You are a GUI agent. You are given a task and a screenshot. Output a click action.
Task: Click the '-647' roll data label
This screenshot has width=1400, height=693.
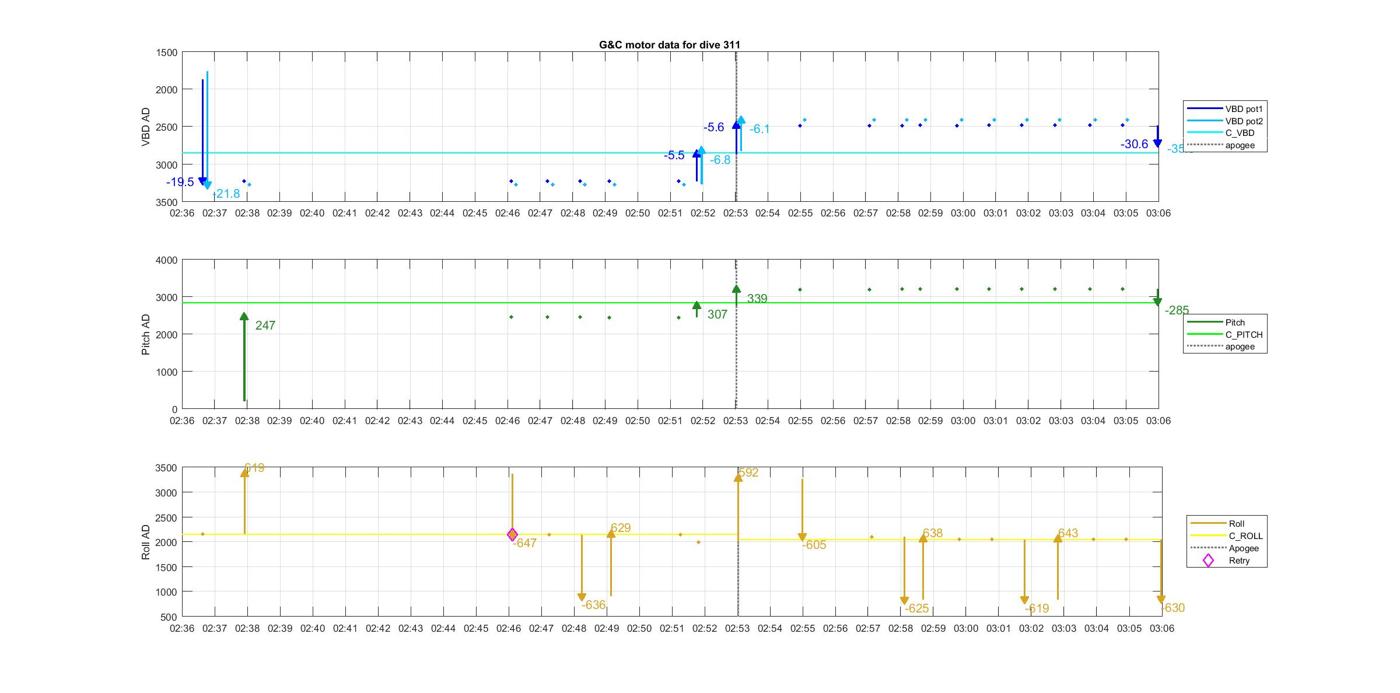[525, 543]
